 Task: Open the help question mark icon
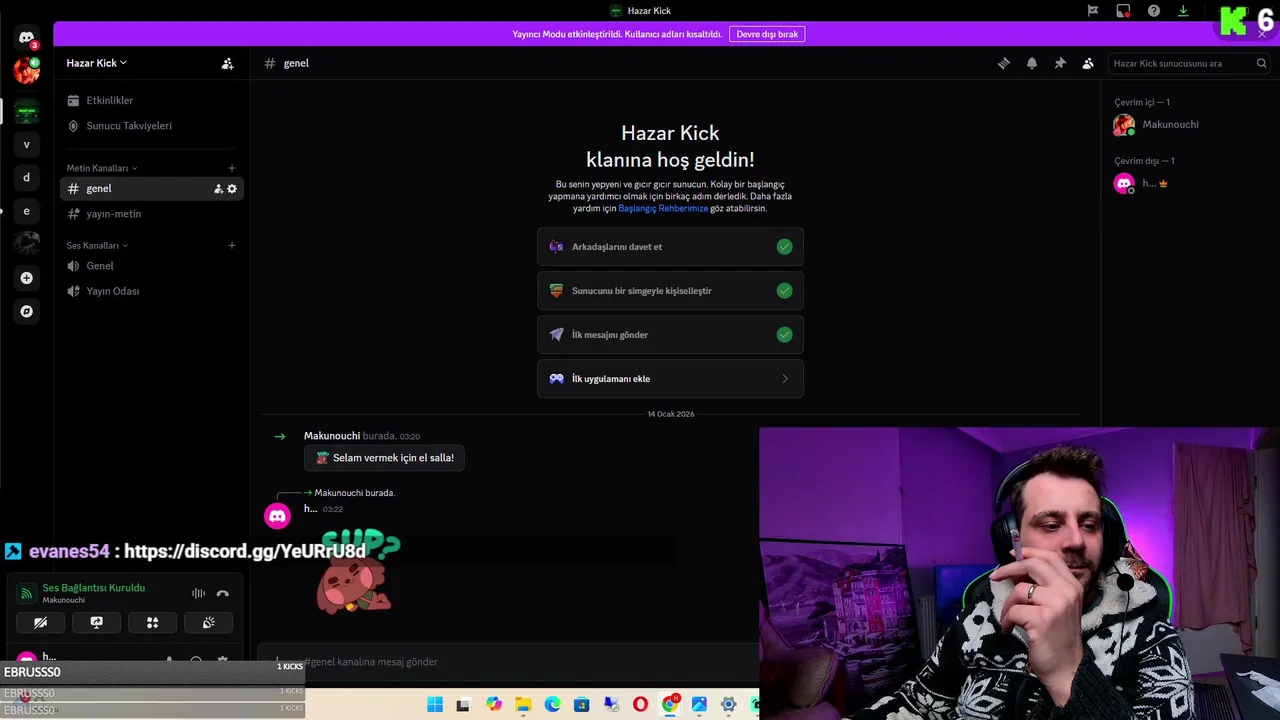(1154, 11)
